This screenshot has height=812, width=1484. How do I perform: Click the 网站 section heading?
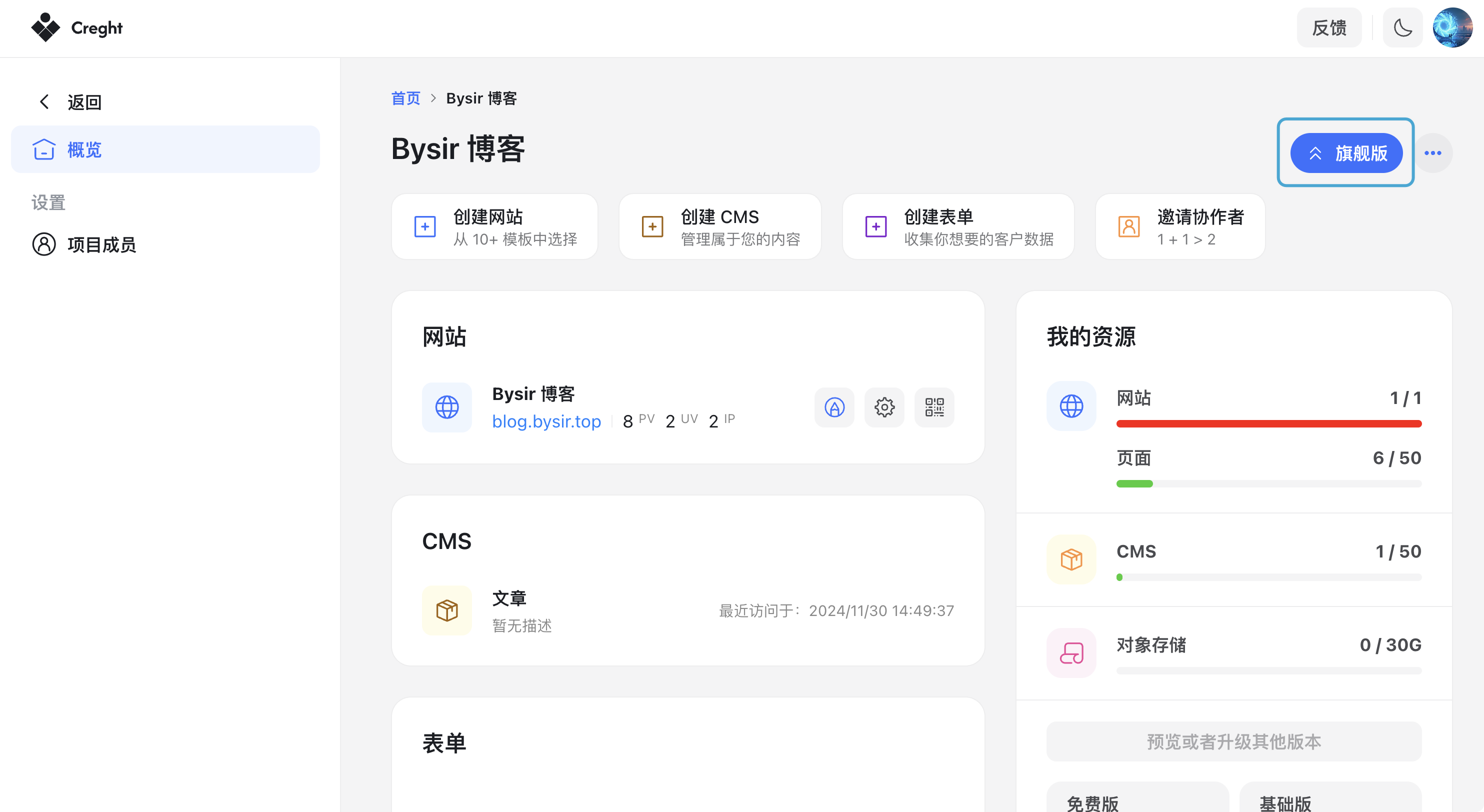pos(444,337)
